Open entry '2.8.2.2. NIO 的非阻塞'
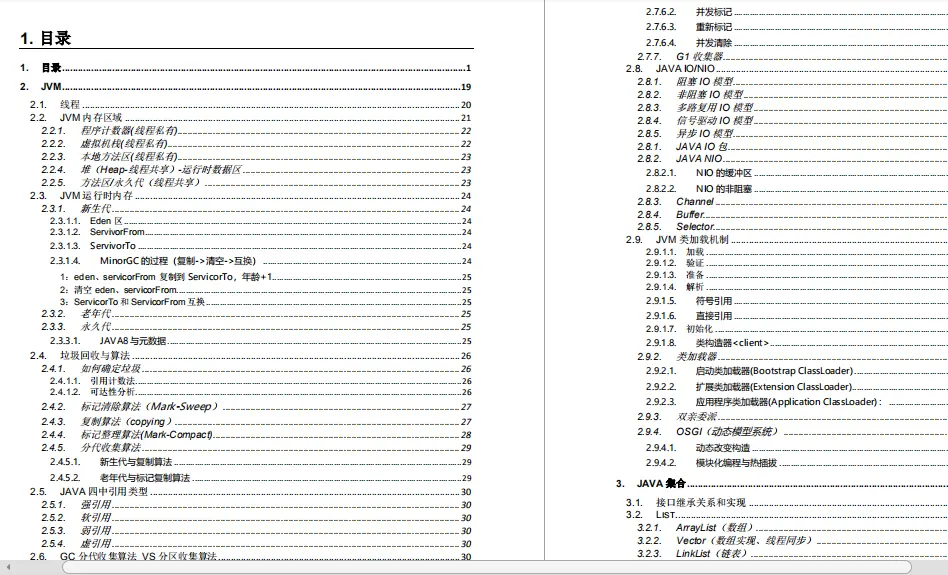The height and width of the screenshot is (575, 948). [796, 189]
